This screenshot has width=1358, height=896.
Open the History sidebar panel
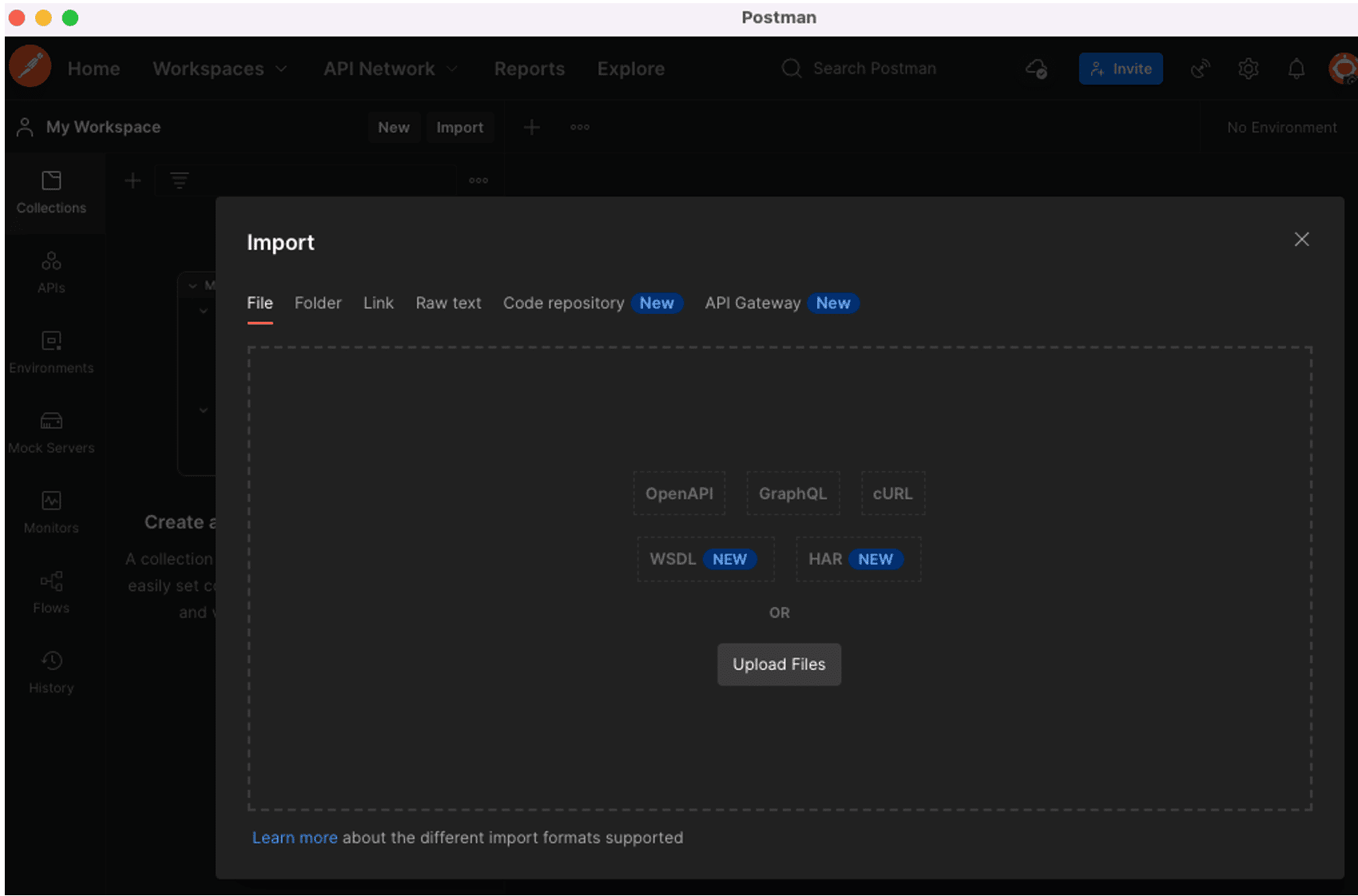51,672
